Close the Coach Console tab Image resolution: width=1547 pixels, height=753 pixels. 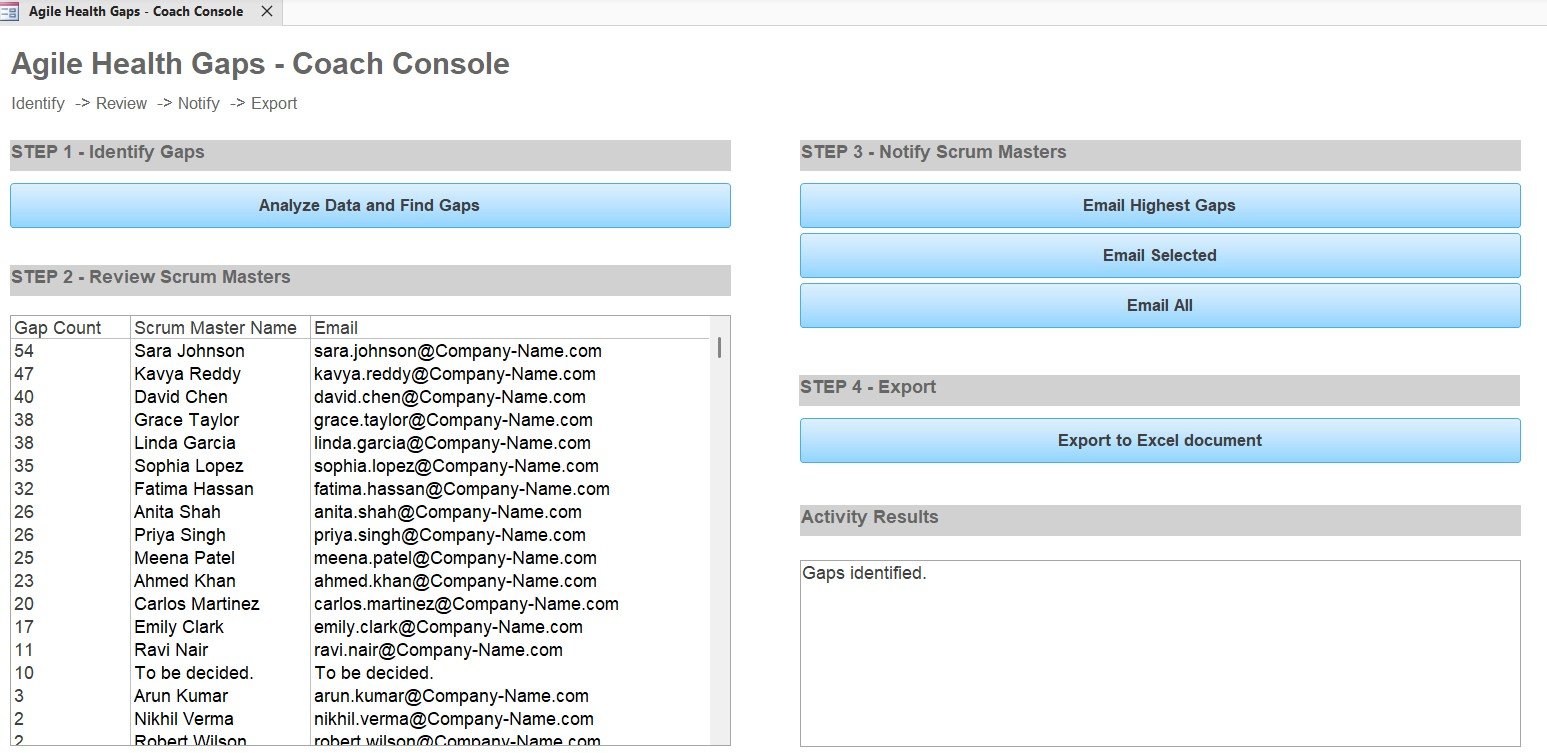(x=266, y=12)
